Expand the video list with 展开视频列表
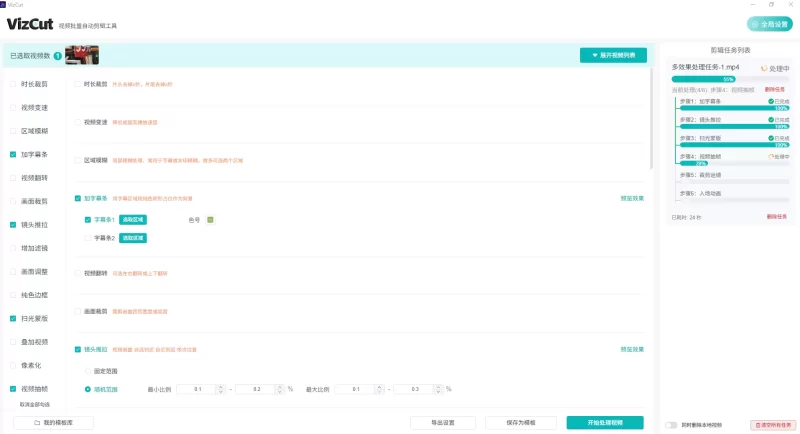Viewport: 800px width, 434px height. pyautogui.click(x=613, y=55)
